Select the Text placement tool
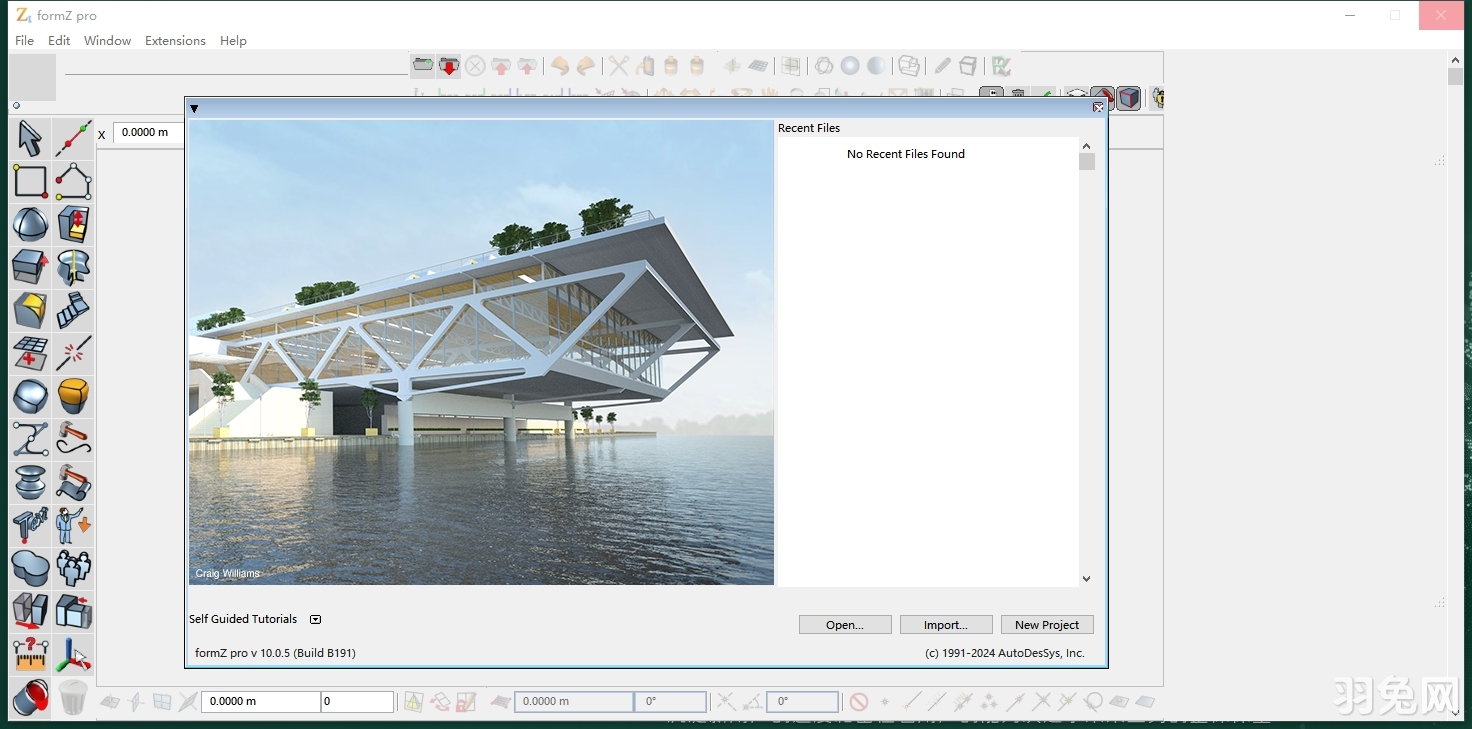The height and width of the screenshot is (729, 1472). 30,525
